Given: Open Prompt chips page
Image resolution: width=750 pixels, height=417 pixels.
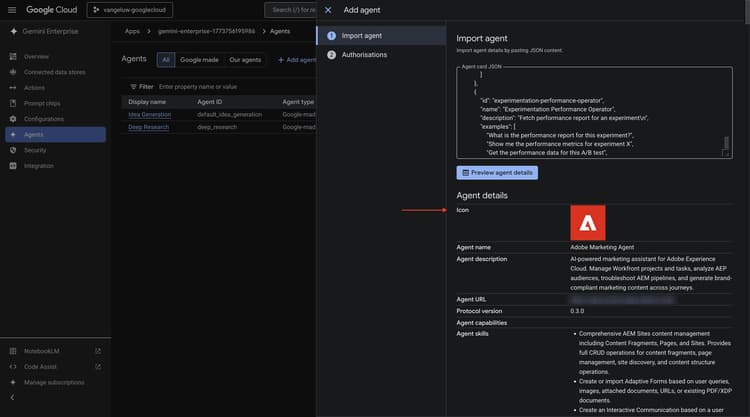Looking at the screenshot, I should click(42, 103).
